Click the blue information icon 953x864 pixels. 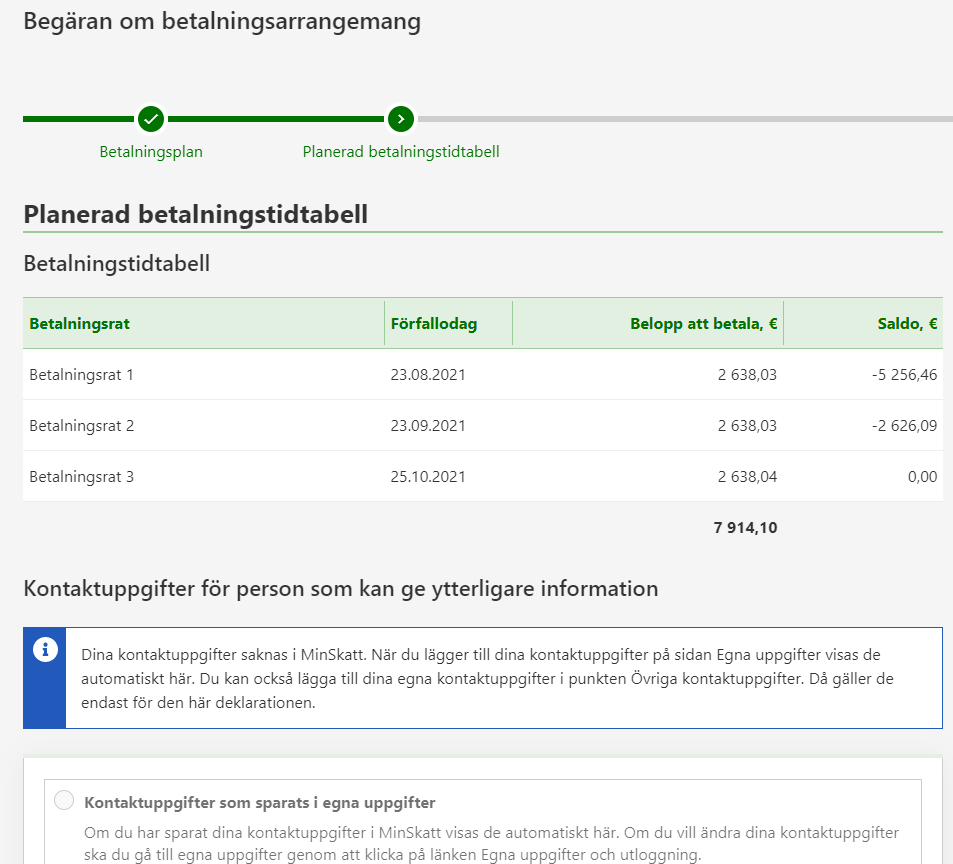coord(45,650)
